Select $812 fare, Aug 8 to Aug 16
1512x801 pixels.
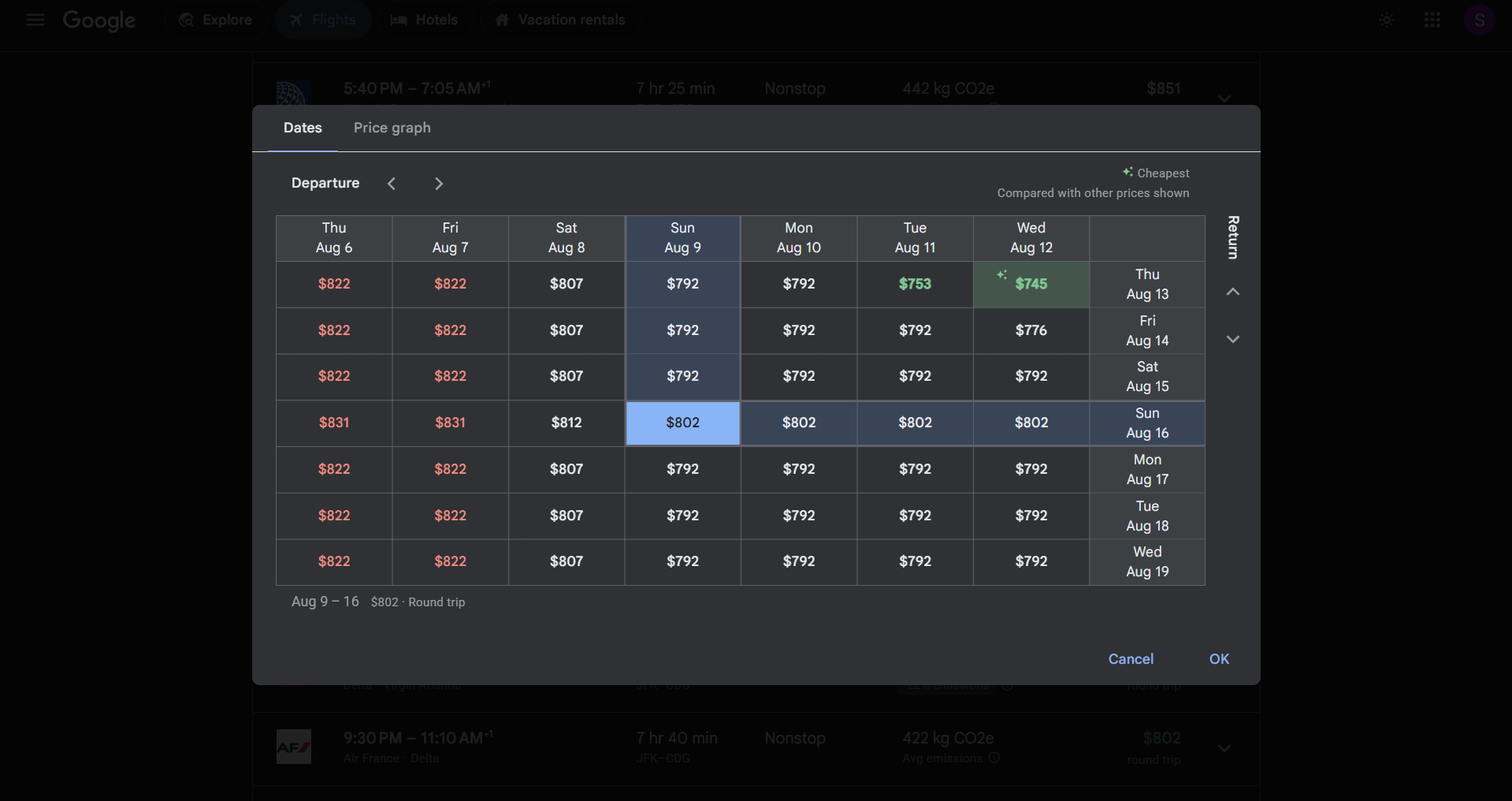click(567, 423)
